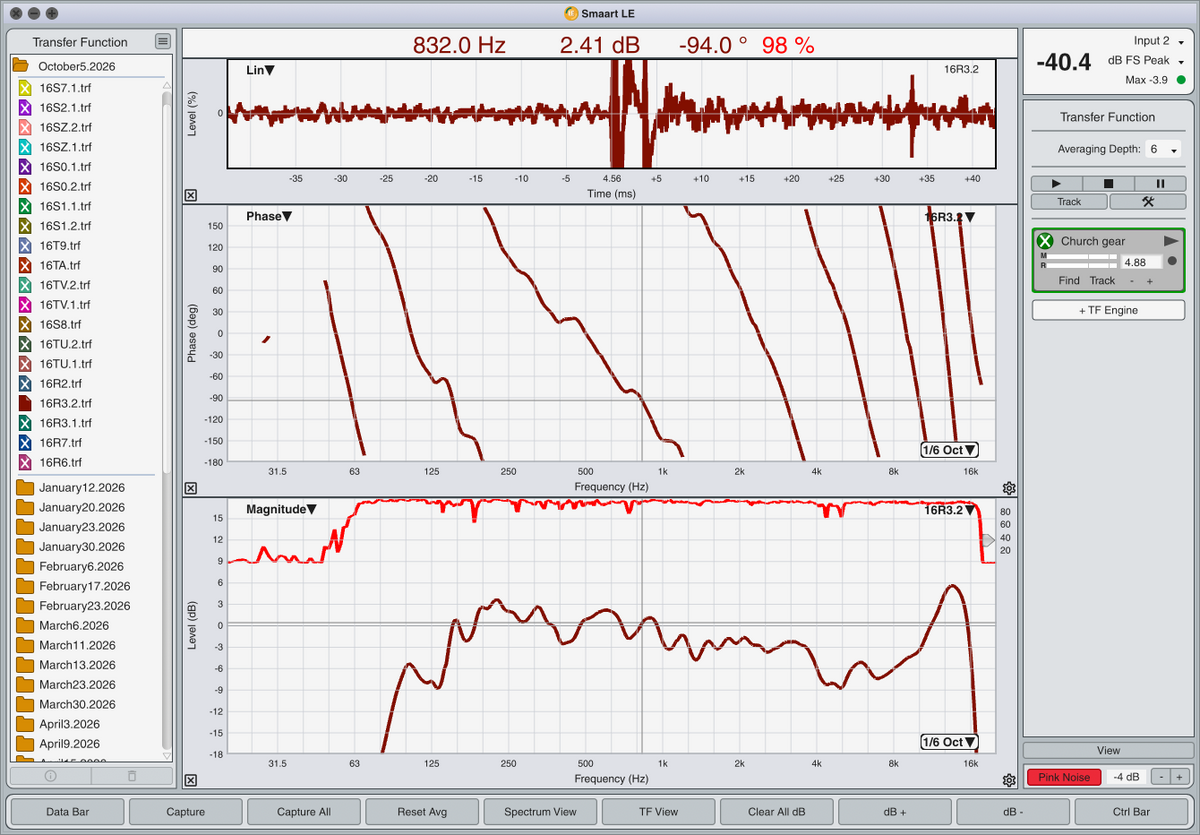Start measurement with the play button
The image size is (1200, 835).
click(x=1058, y=184)
